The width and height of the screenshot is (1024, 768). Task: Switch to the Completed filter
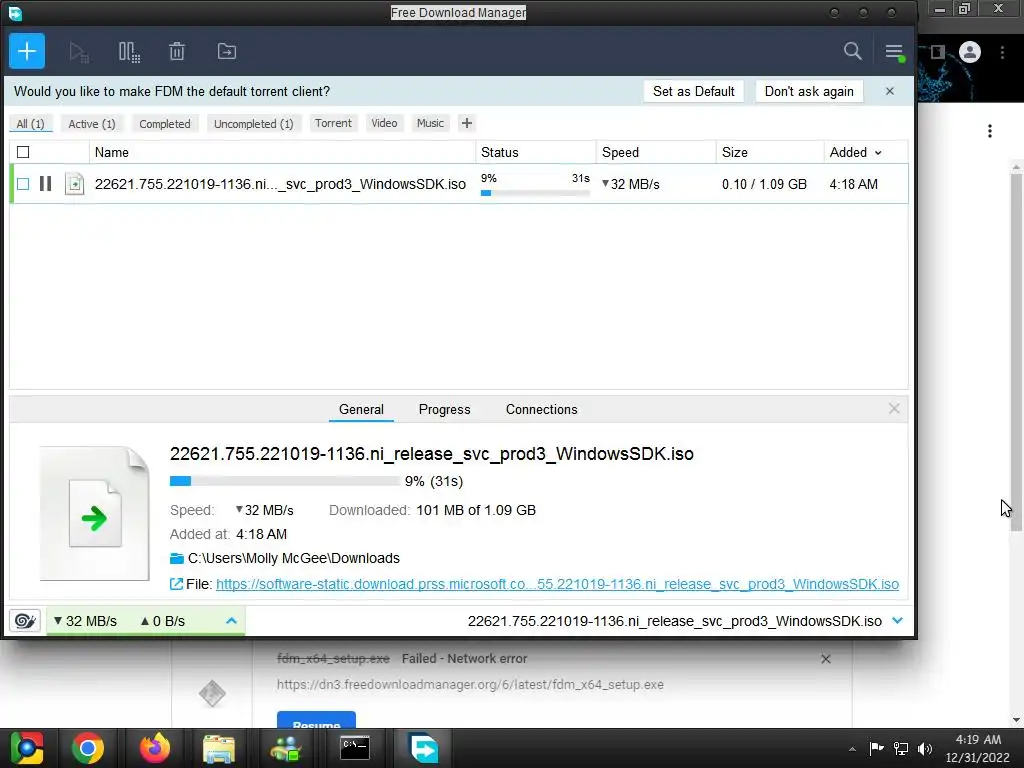click(165, 123)
